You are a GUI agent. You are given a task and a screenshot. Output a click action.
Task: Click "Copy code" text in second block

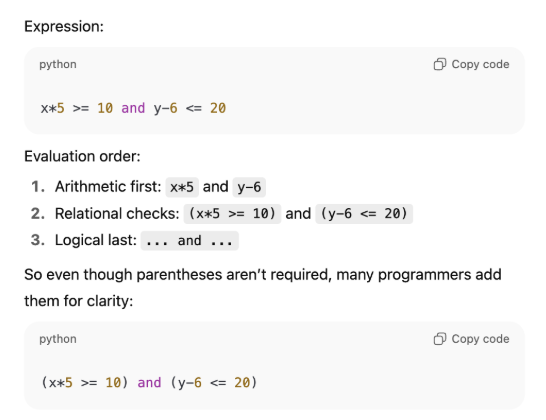point(480,339)
